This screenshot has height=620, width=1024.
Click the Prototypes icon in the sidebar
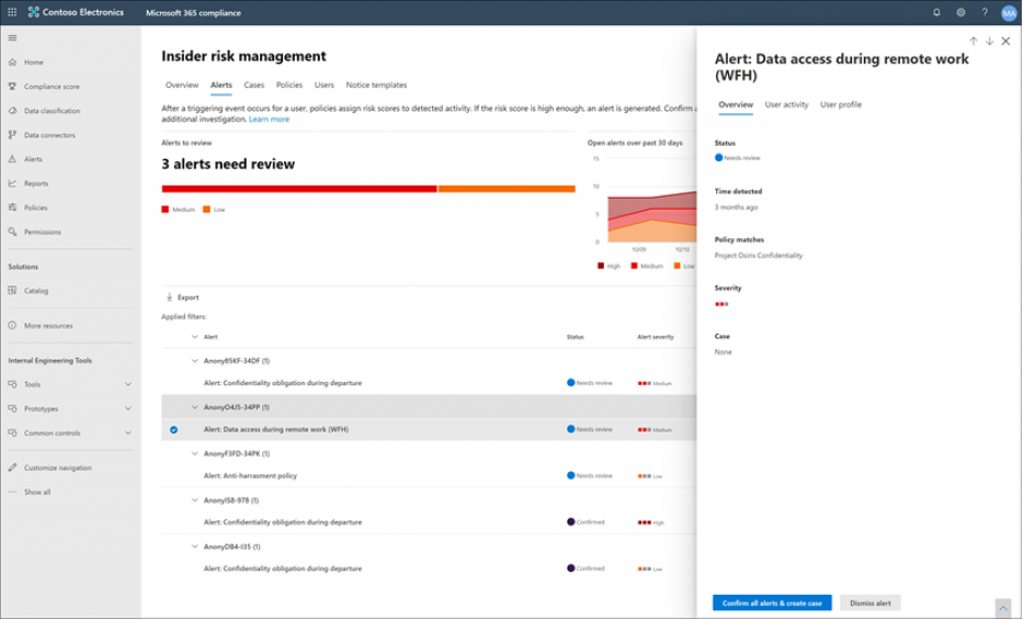pos(12,409)
